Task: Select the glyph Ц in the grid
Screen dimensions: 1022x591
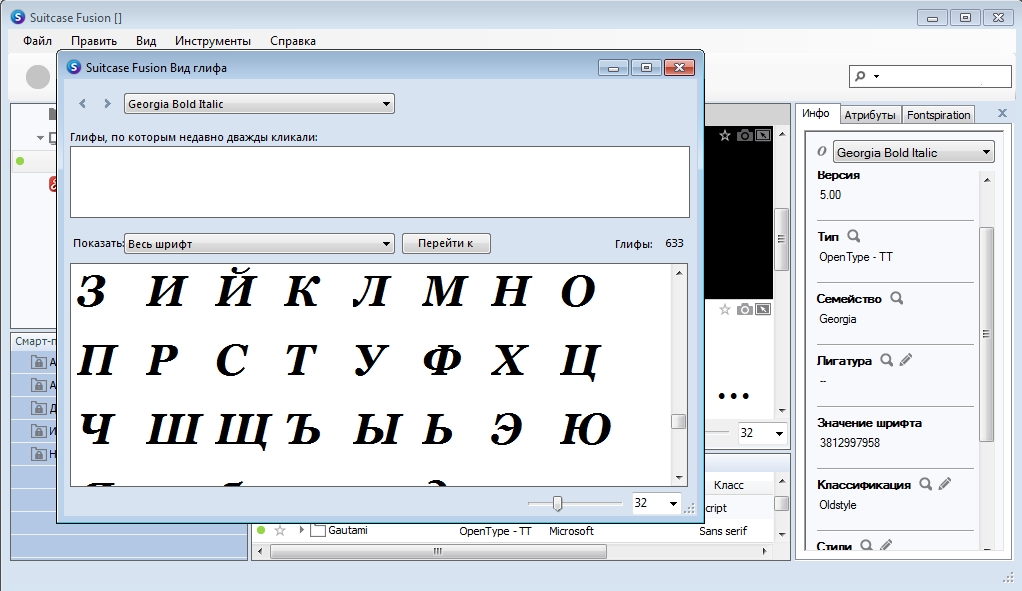Action: 580,361
